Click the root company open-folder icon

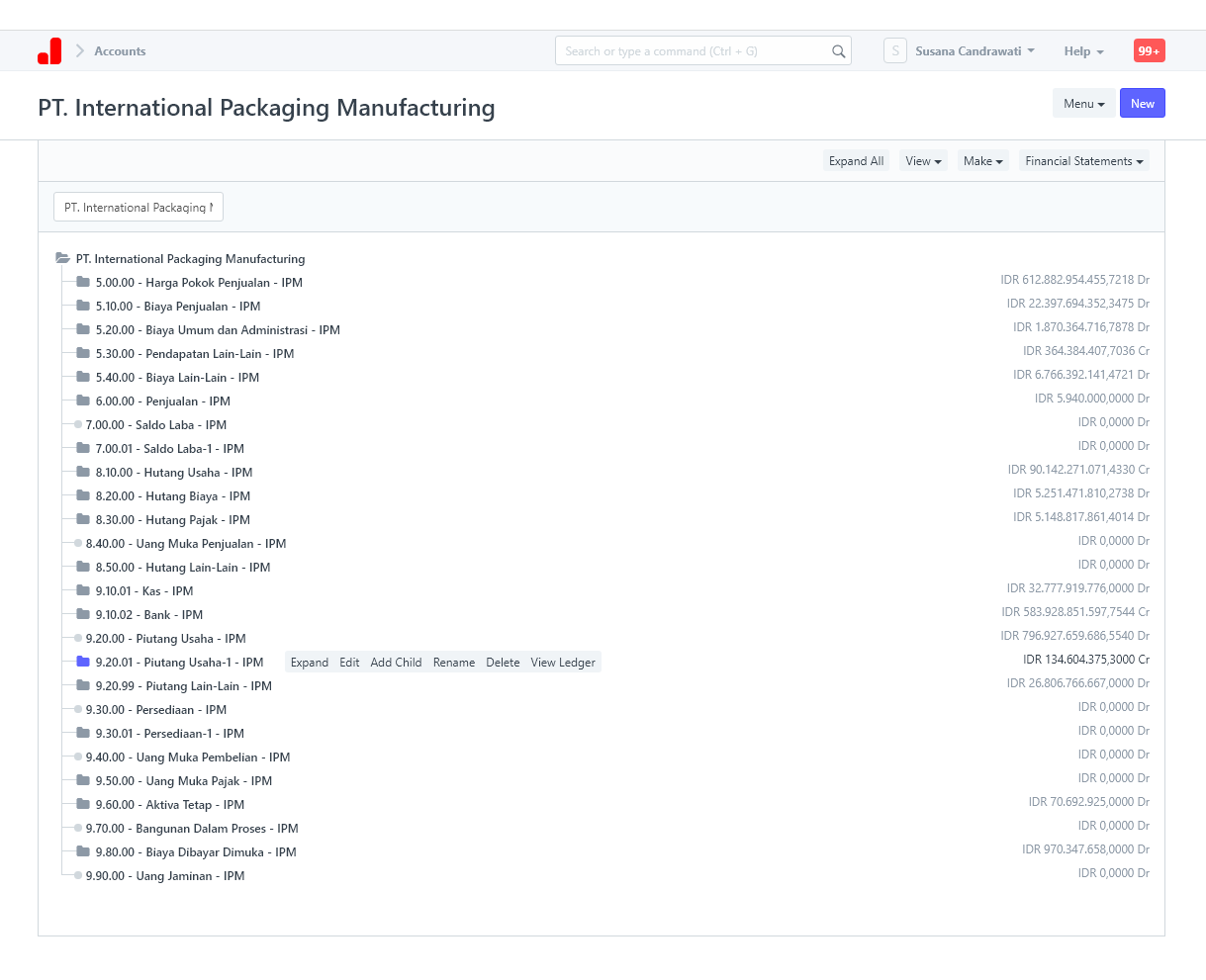[63, 259]
